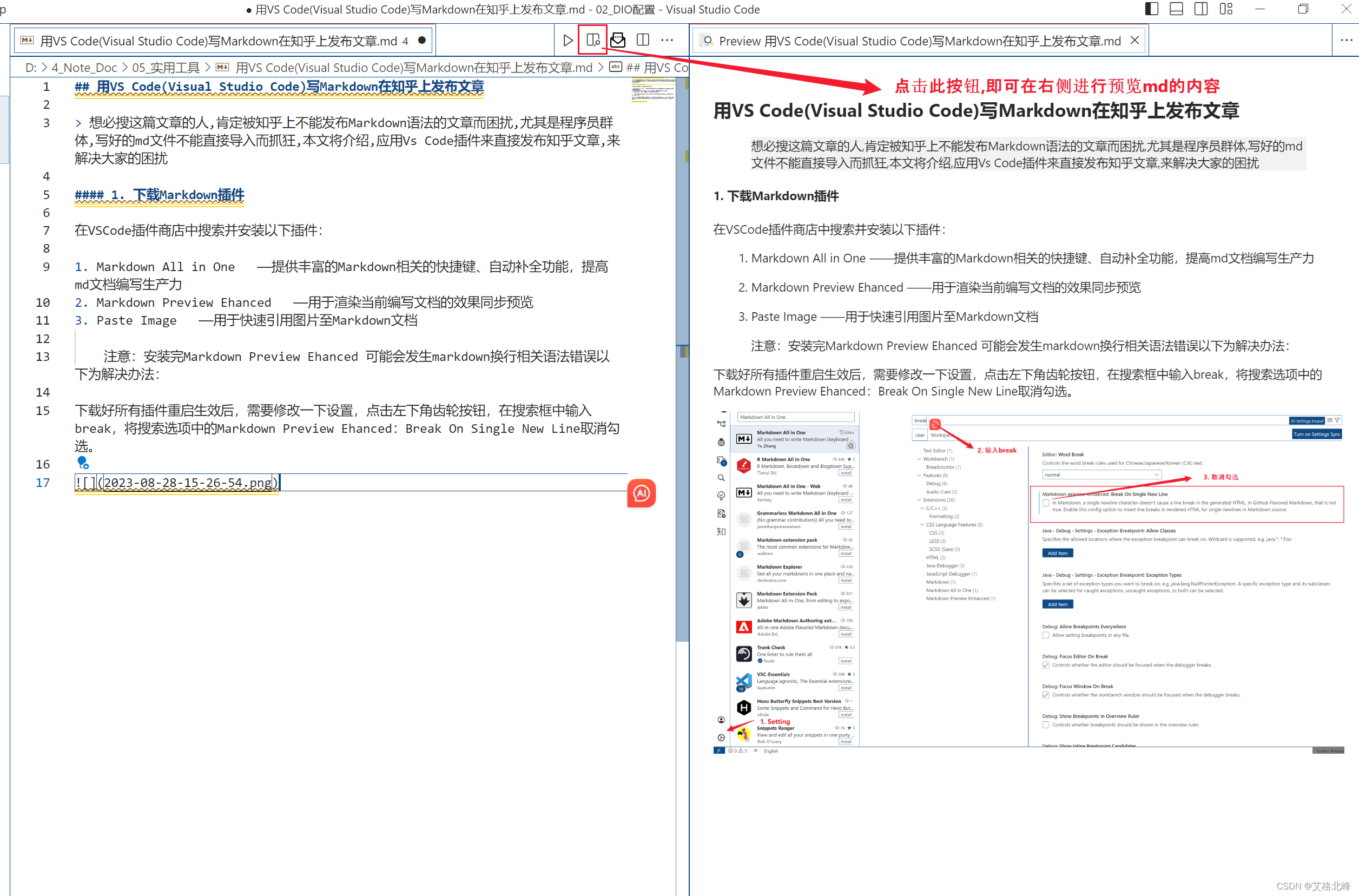
Task: Click line number 9 in the gutter
Action: coord(47,267)
